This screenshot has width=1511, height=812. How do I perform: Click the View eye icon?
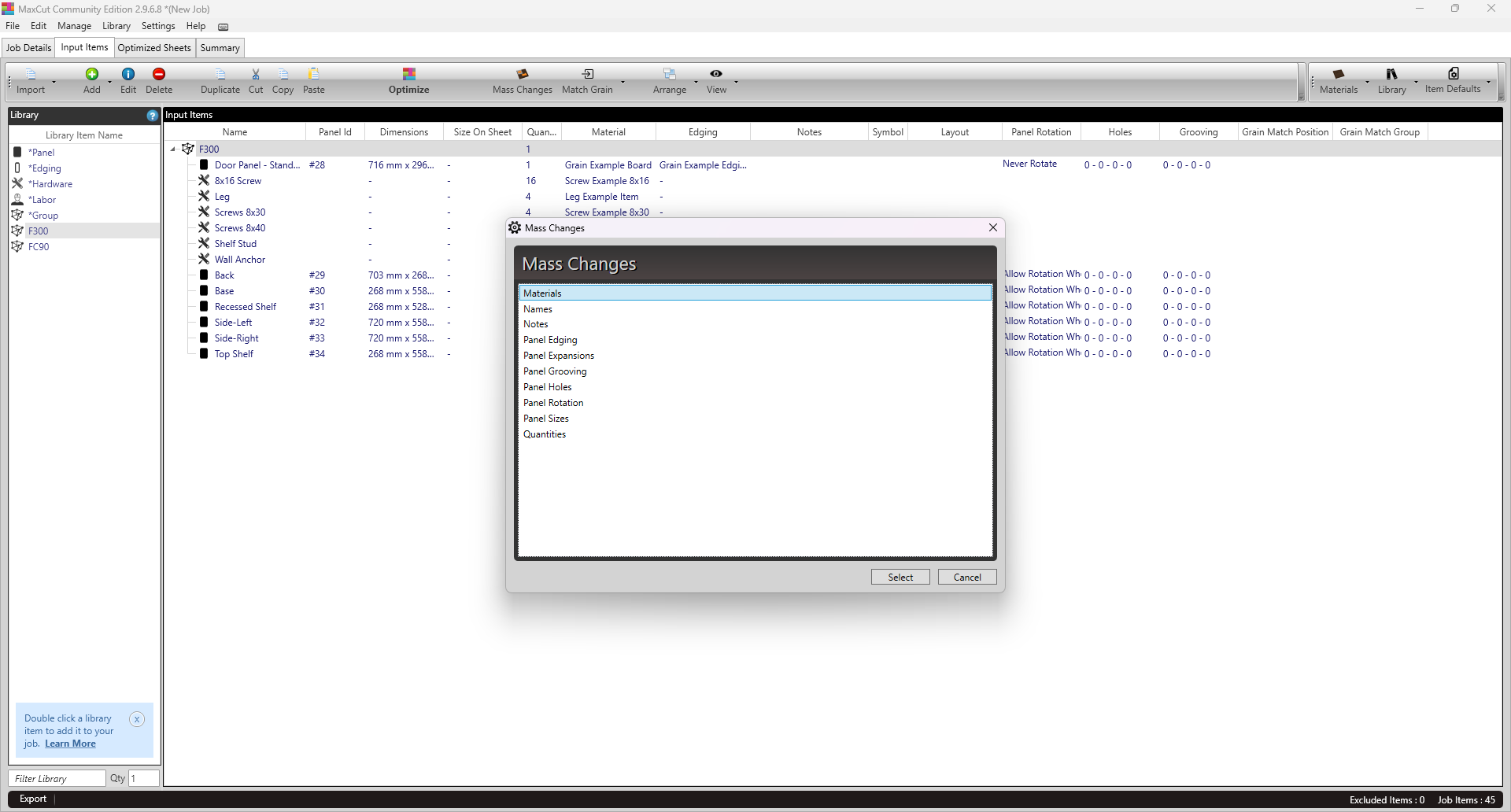[716, 81]
